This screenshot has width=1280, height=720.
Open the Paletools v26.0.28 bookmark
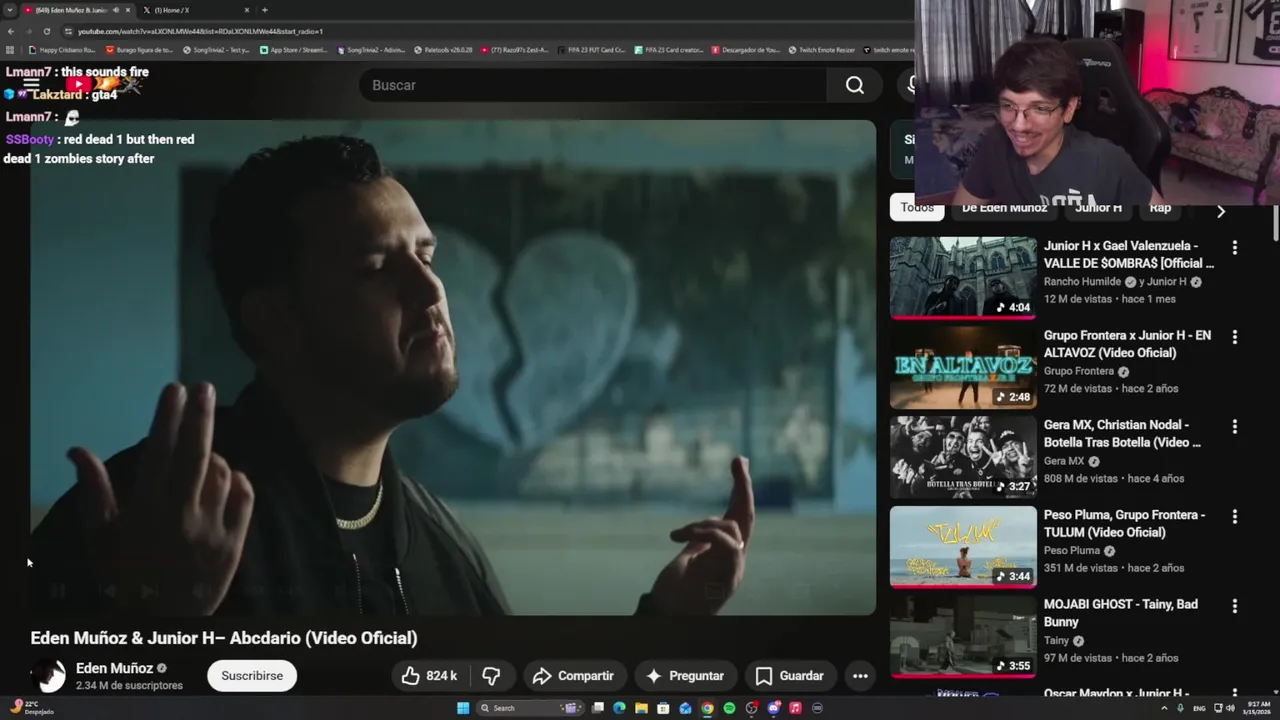[443, 49]
